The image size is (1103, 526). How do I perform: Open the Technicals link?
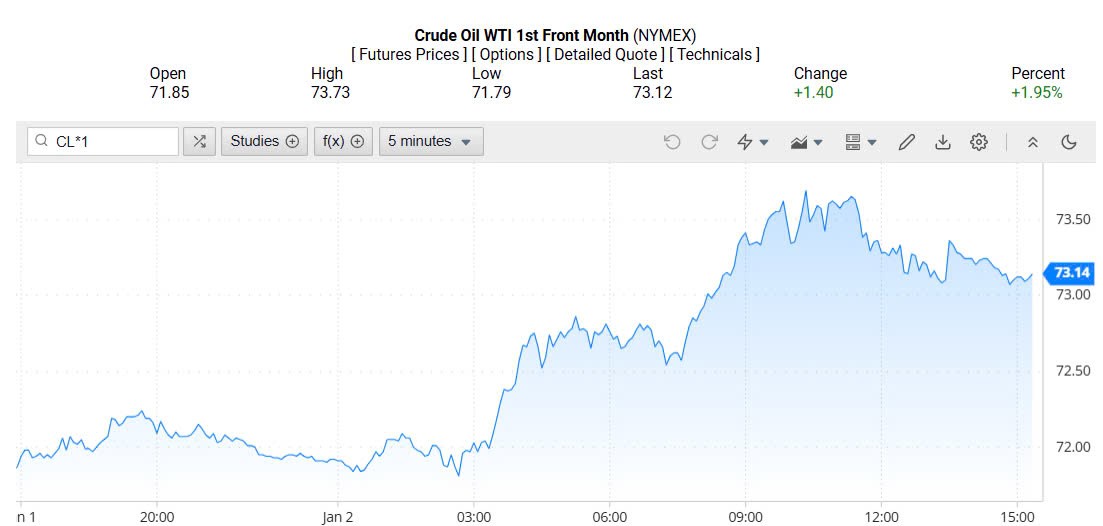click(x=714, y=54)
